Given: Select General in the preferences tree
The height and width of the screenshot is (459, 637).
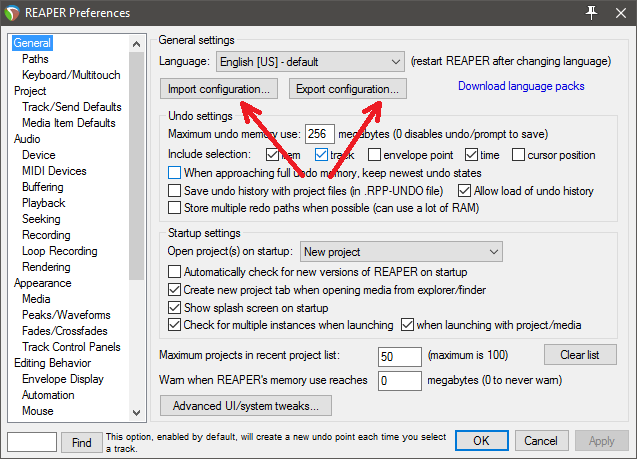Looking at the screenshot, I should (32, 43).
